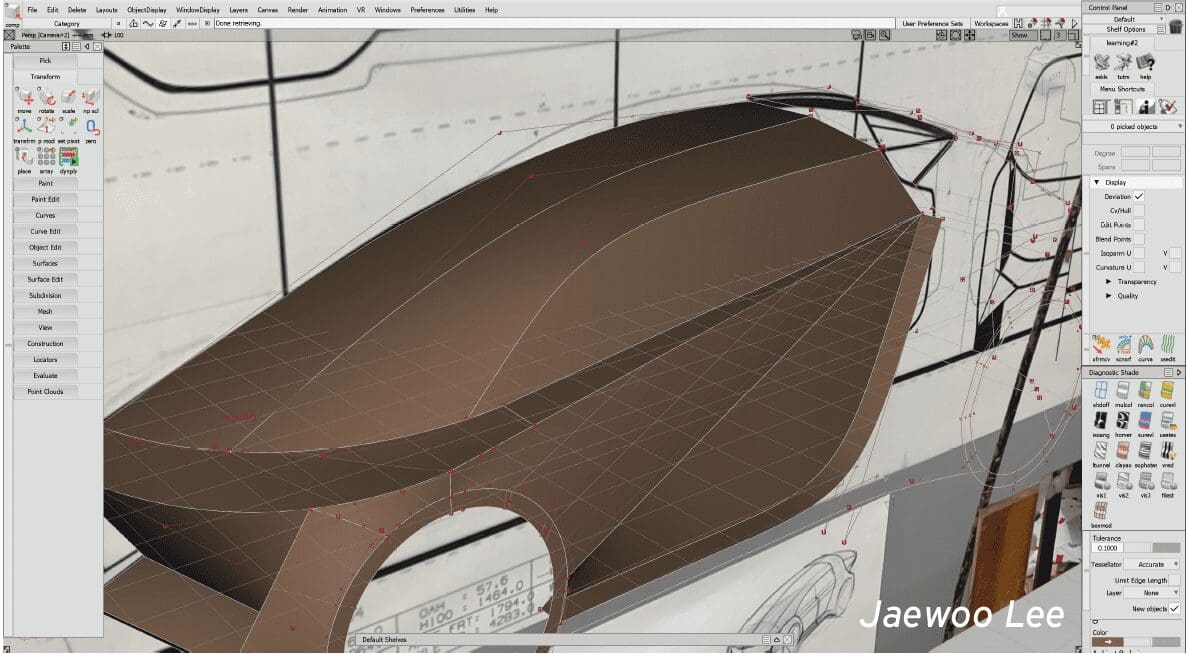Enable the Isoparm U checkbox
Screen dimensions: 1188x654
(1139, 253)
